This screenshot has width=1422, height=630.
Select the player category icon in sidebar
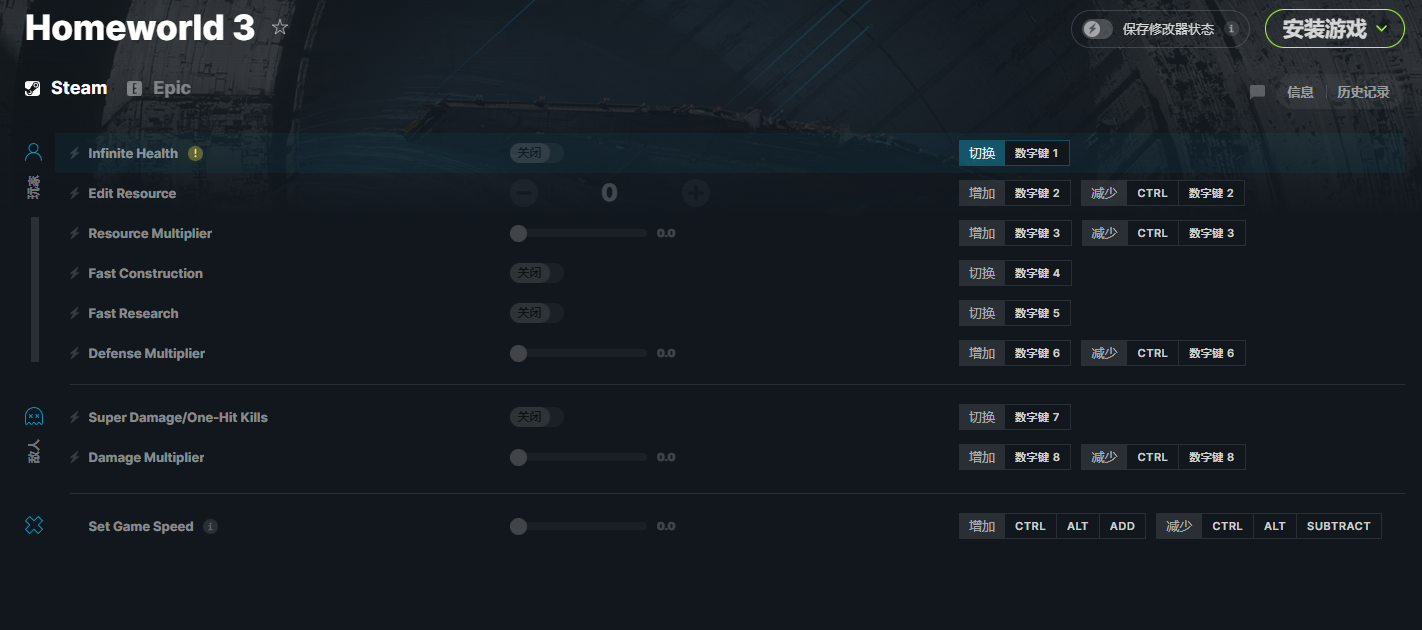34,152
